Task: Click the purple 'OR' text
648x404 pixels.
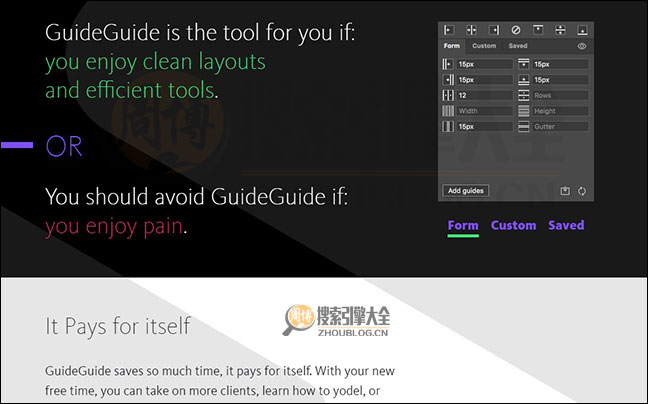Action: click(x=64, y=146)
